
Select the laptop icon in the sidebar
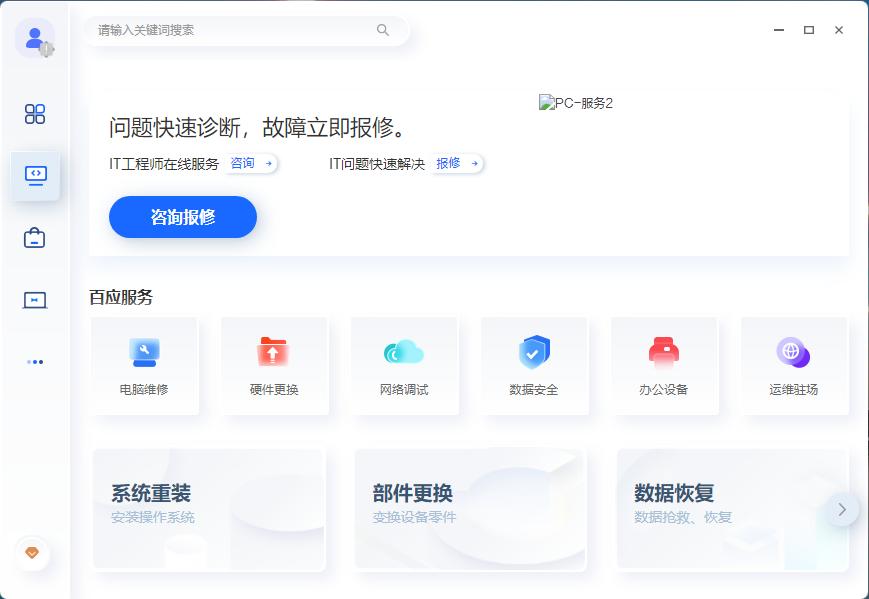pyautogui.click(x=35, y=299)
